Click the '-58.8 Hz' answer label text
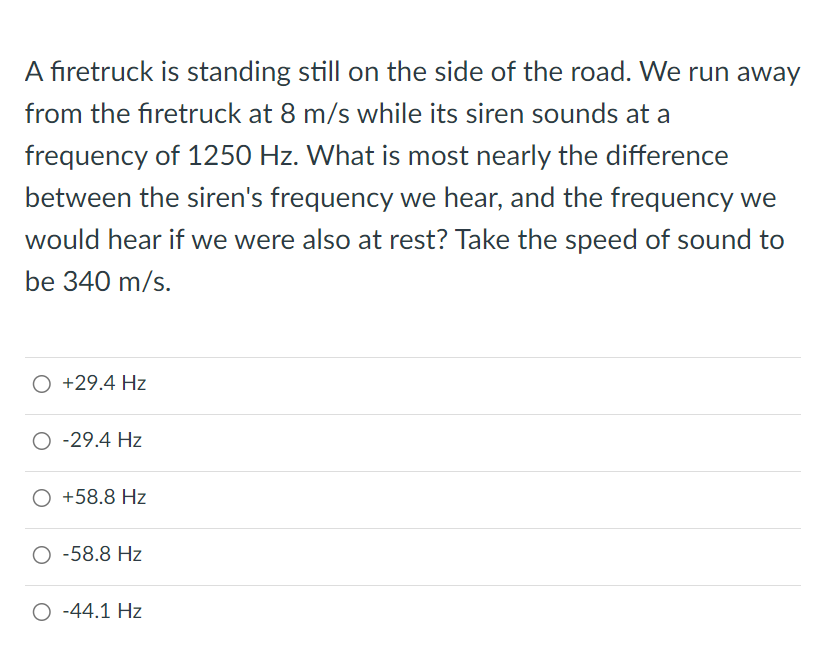Image resolution: width=821 pixels, height=659 pixels. point(101,554)
